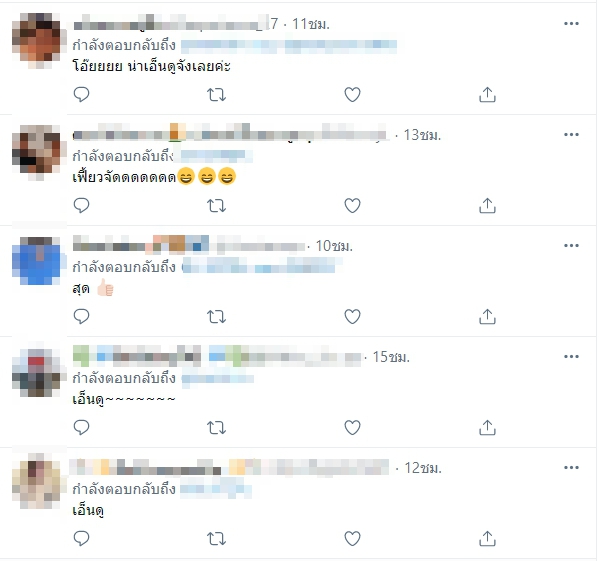Reply to the เอ็นดู~~~~~~~ tweet
601x561 pixels.
[x=81, y=428]
